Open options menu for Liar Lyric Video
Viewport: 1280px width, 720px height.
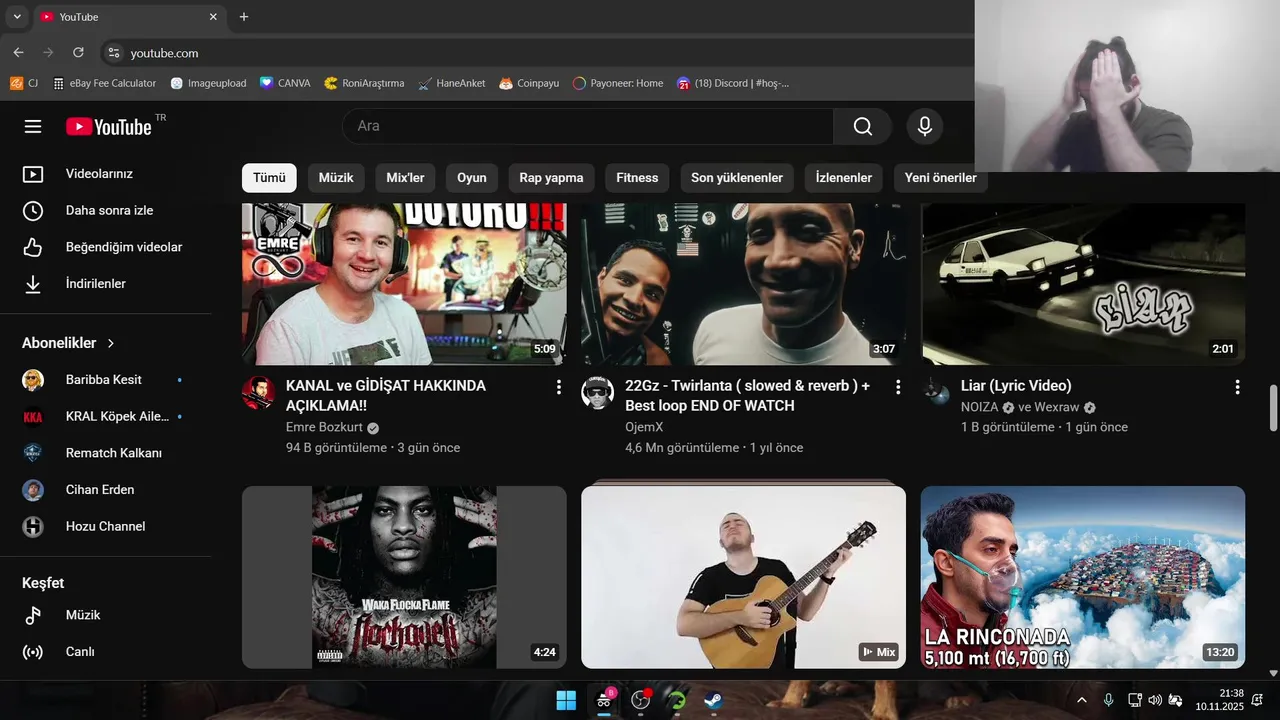click(1237, 387)
